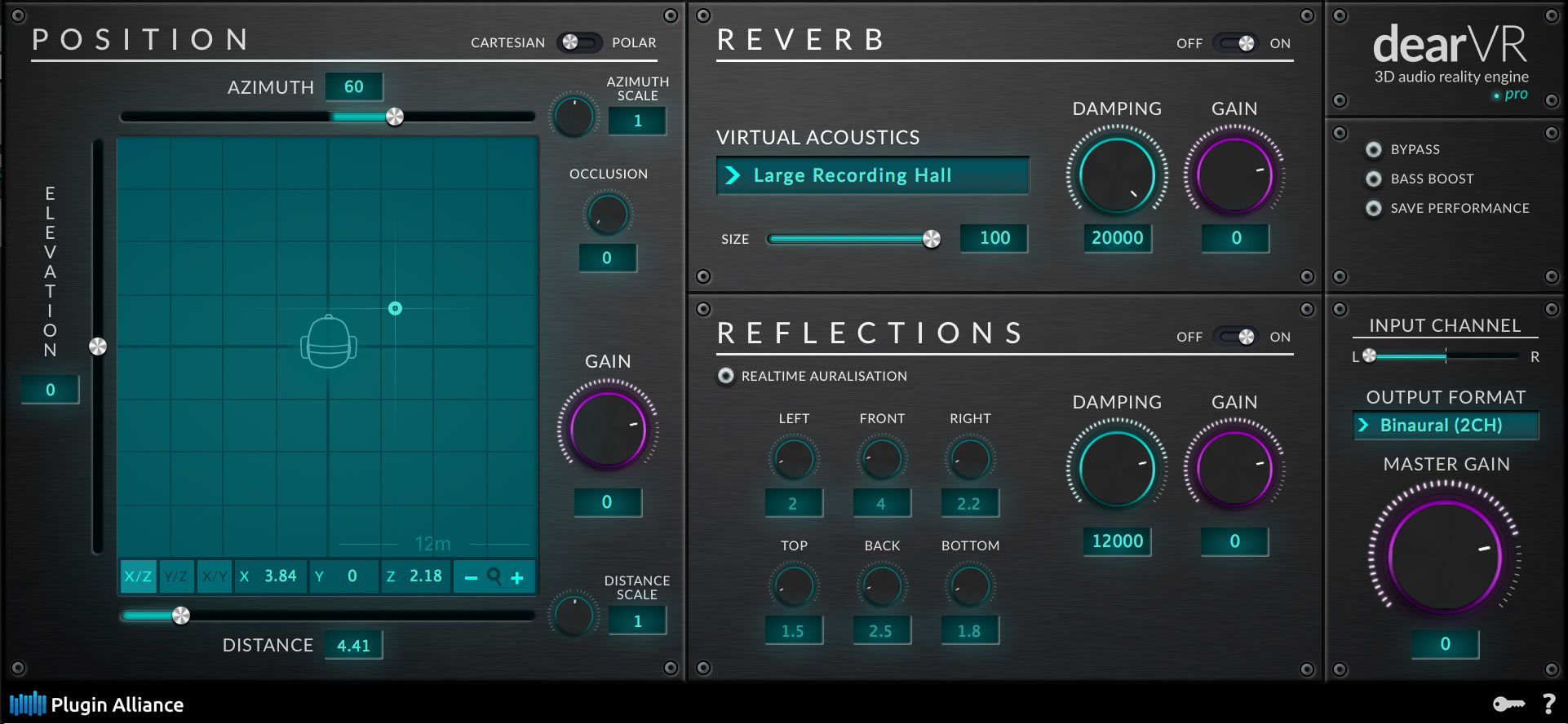1568x724 pixels.
Task: Click the X coordinate field 3.84
Action: (x=272, y=576)
